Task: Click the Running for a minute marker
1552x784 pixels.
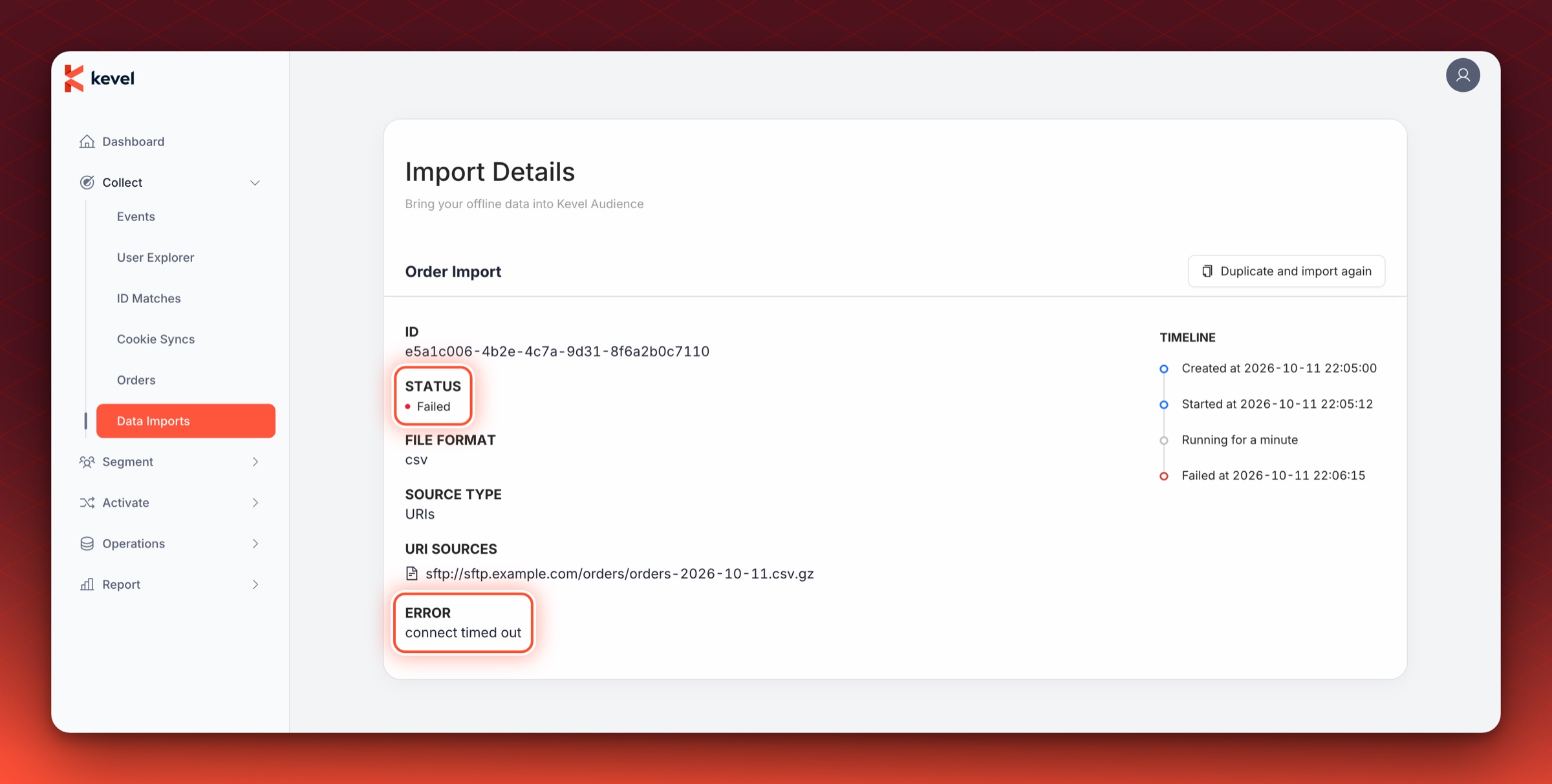Action: (x=1164, y=440)
